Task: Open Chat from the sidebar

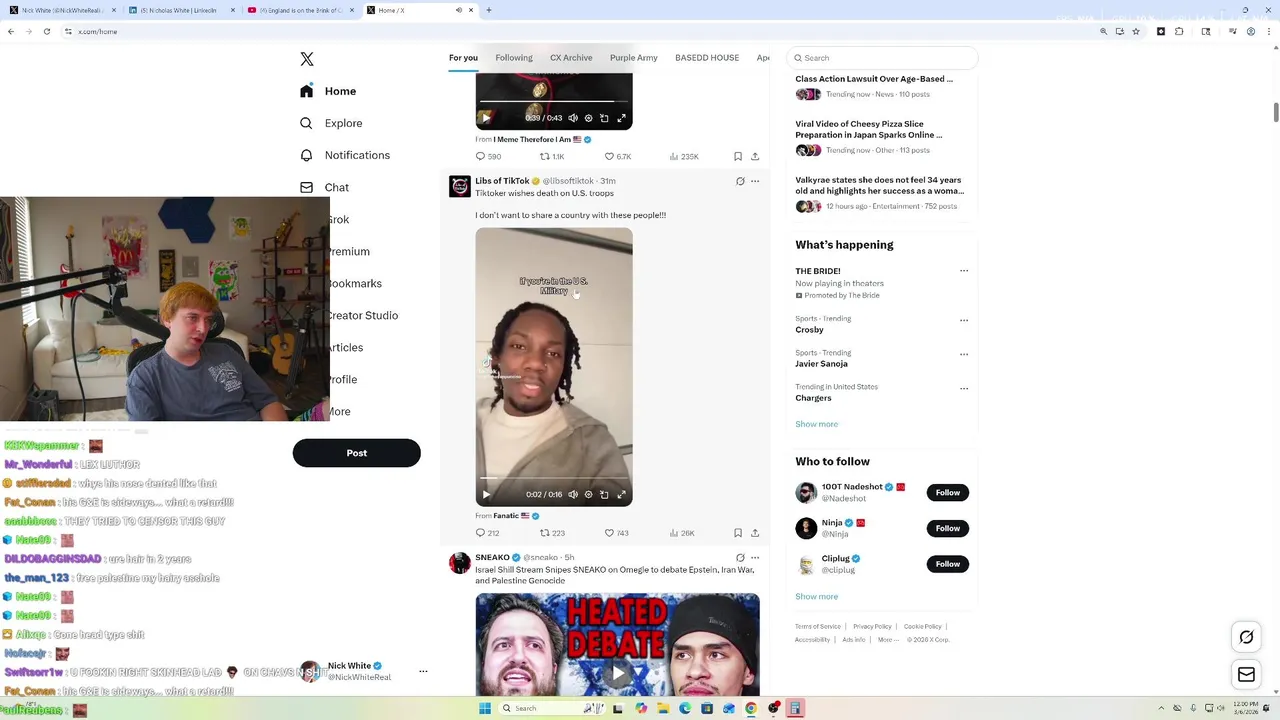Action: click(x=324, y=187)
